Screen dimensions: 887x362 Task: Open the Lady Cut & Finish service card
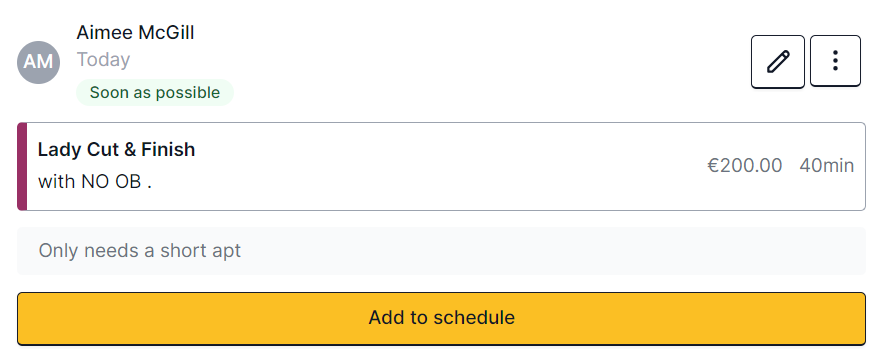pyautogui.click(x=441, y=166)
